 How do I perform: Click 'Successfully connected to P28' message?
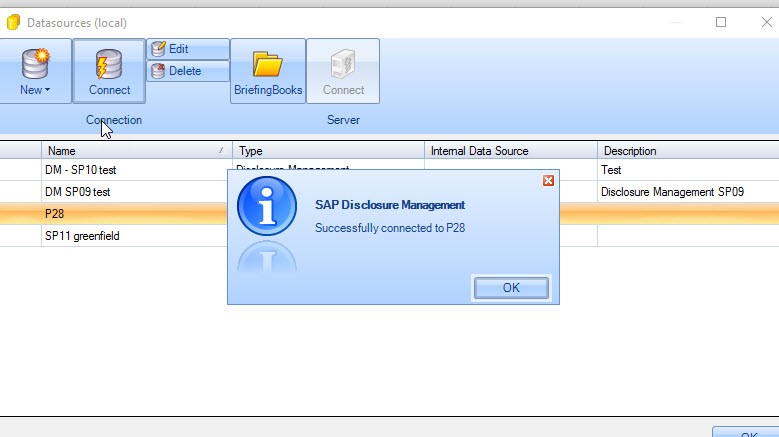click(390, 228)
